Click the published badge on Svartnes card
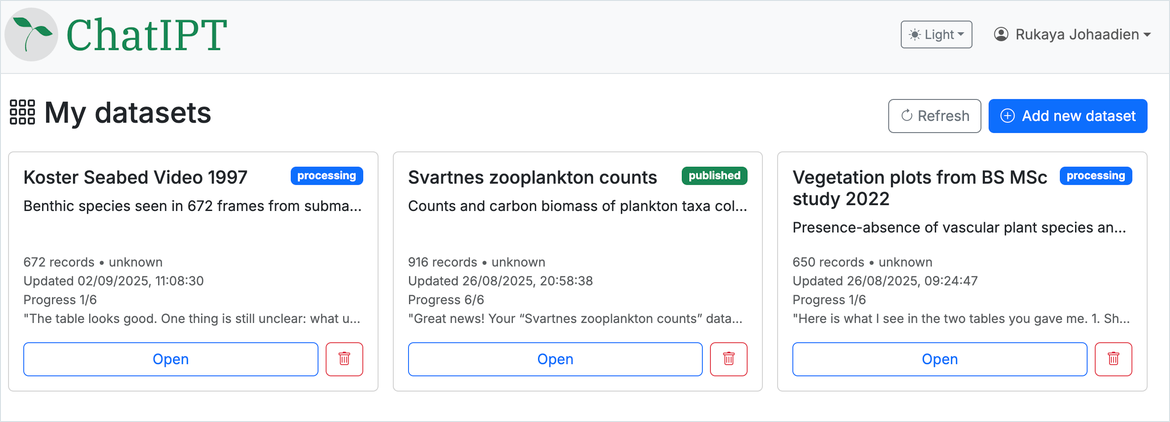1170x422 pixels. tap(714, 176)
